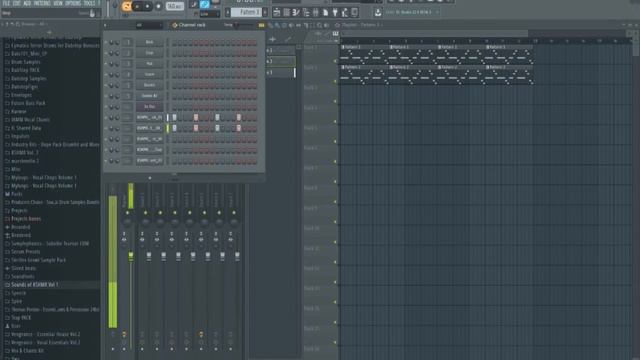
Task: Expand the Packs folder in browser
Action: coord(17,194)
